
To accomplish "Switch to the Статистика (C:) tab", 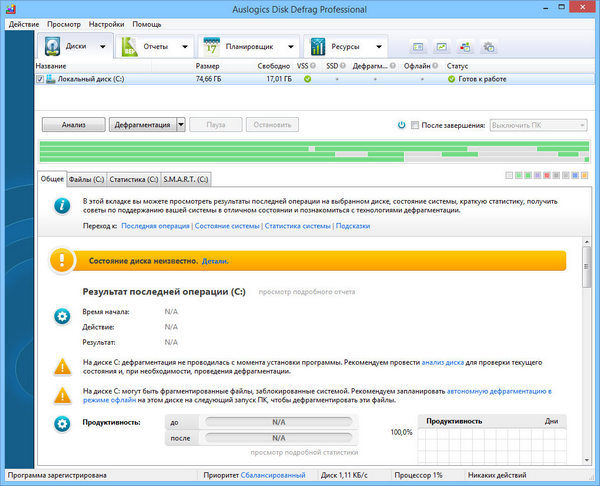I will coord(134,179).
